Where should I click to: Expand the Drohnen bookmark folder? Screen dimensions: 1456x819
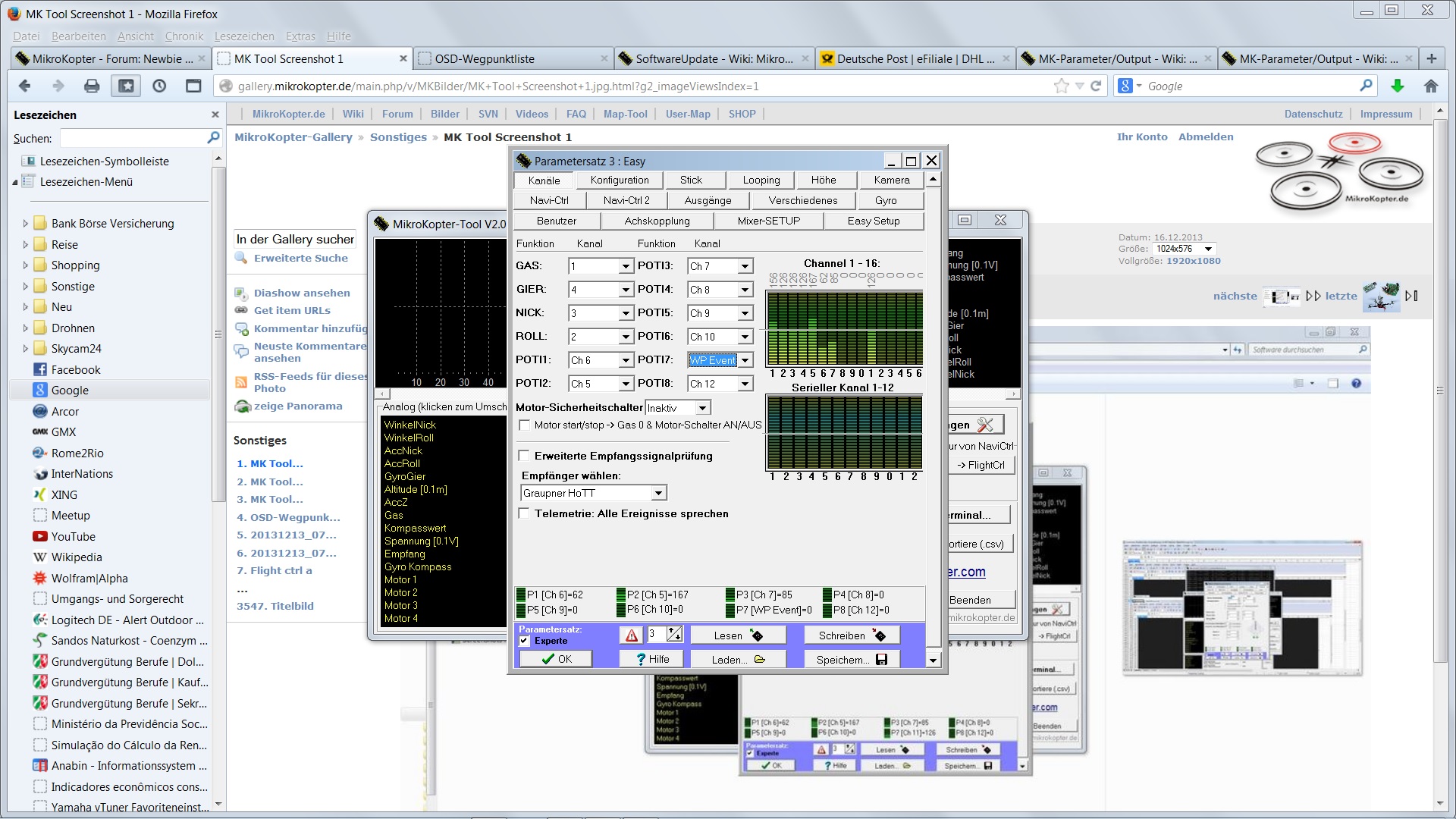click(x=25, y=328)
